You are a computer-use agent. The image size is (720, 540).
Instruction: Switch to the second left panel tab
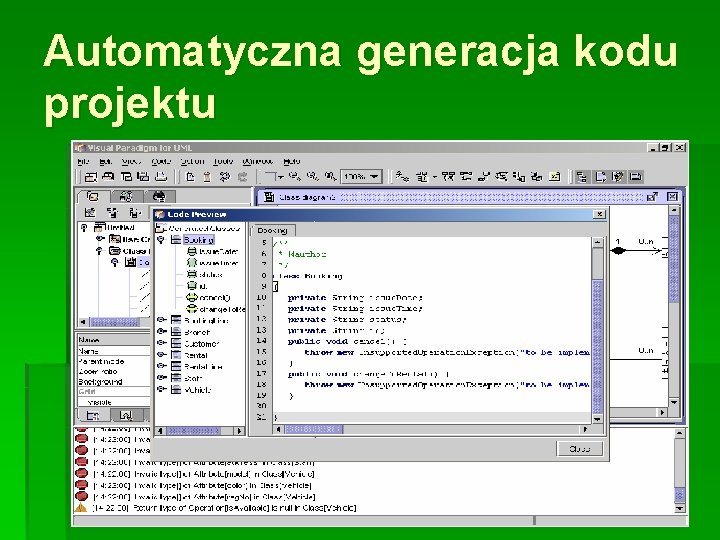(125, 197)
